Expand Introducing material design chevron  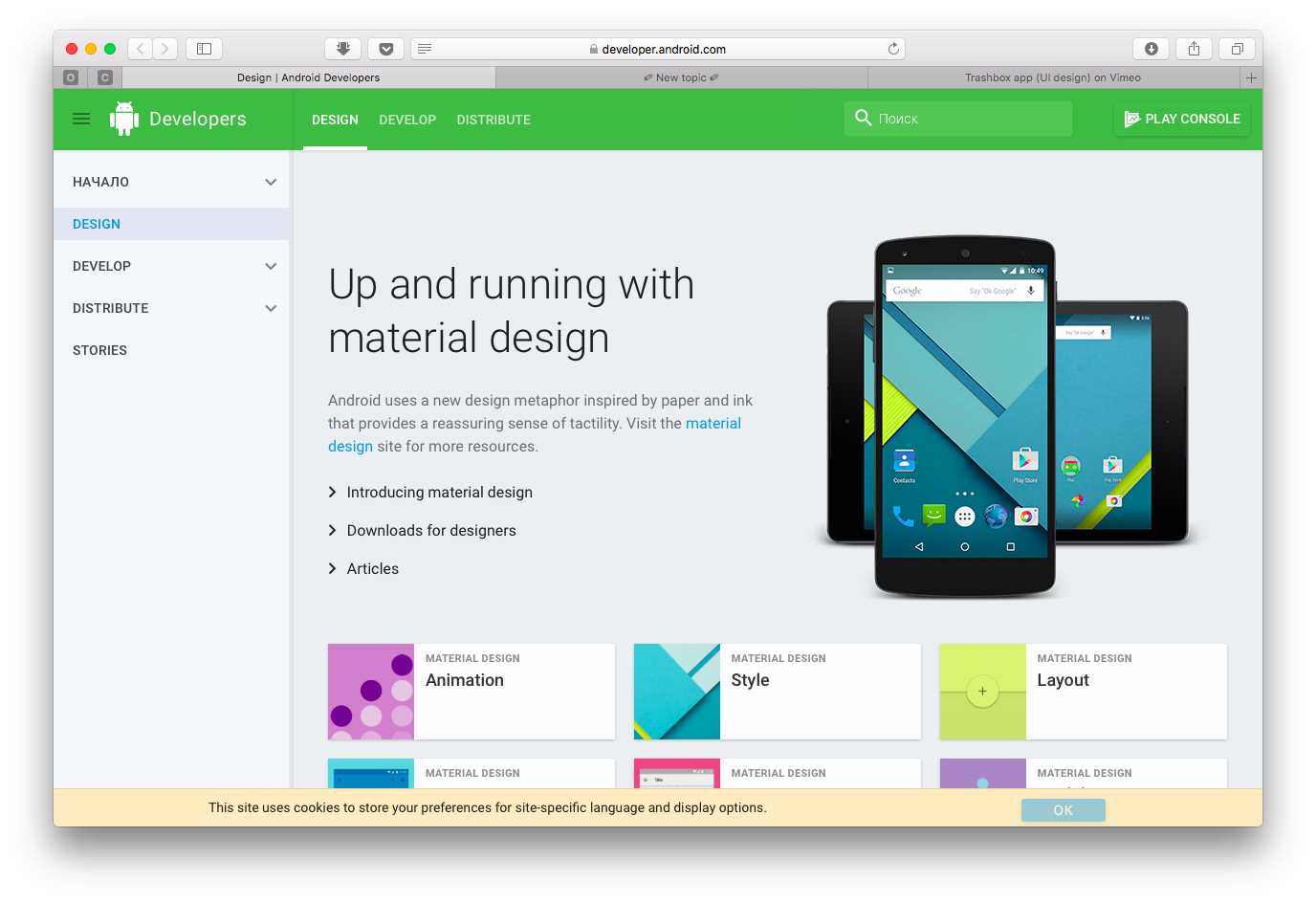pyautogui.click(x=333, y=492)
